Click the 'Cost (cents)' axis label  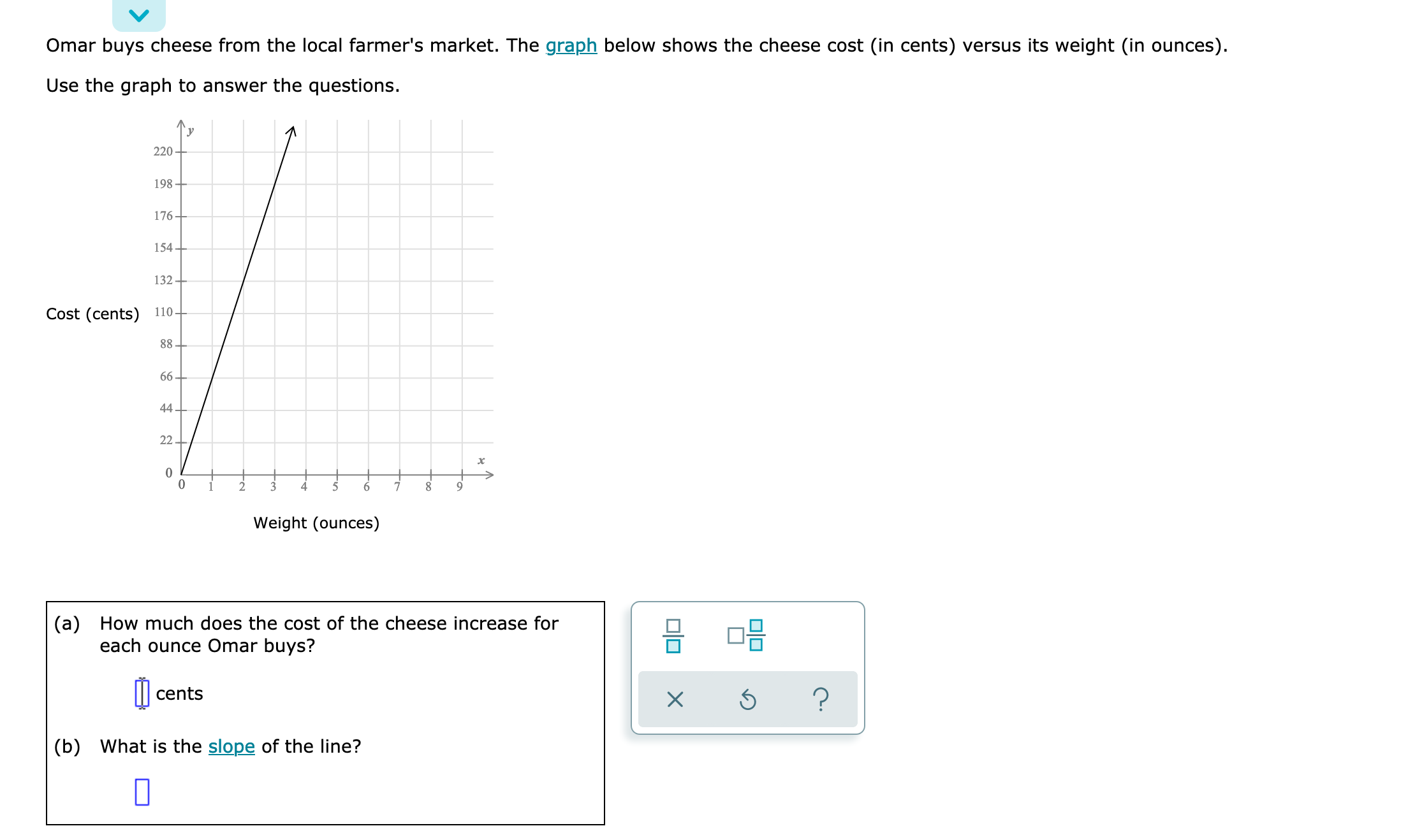pos(94,314)
